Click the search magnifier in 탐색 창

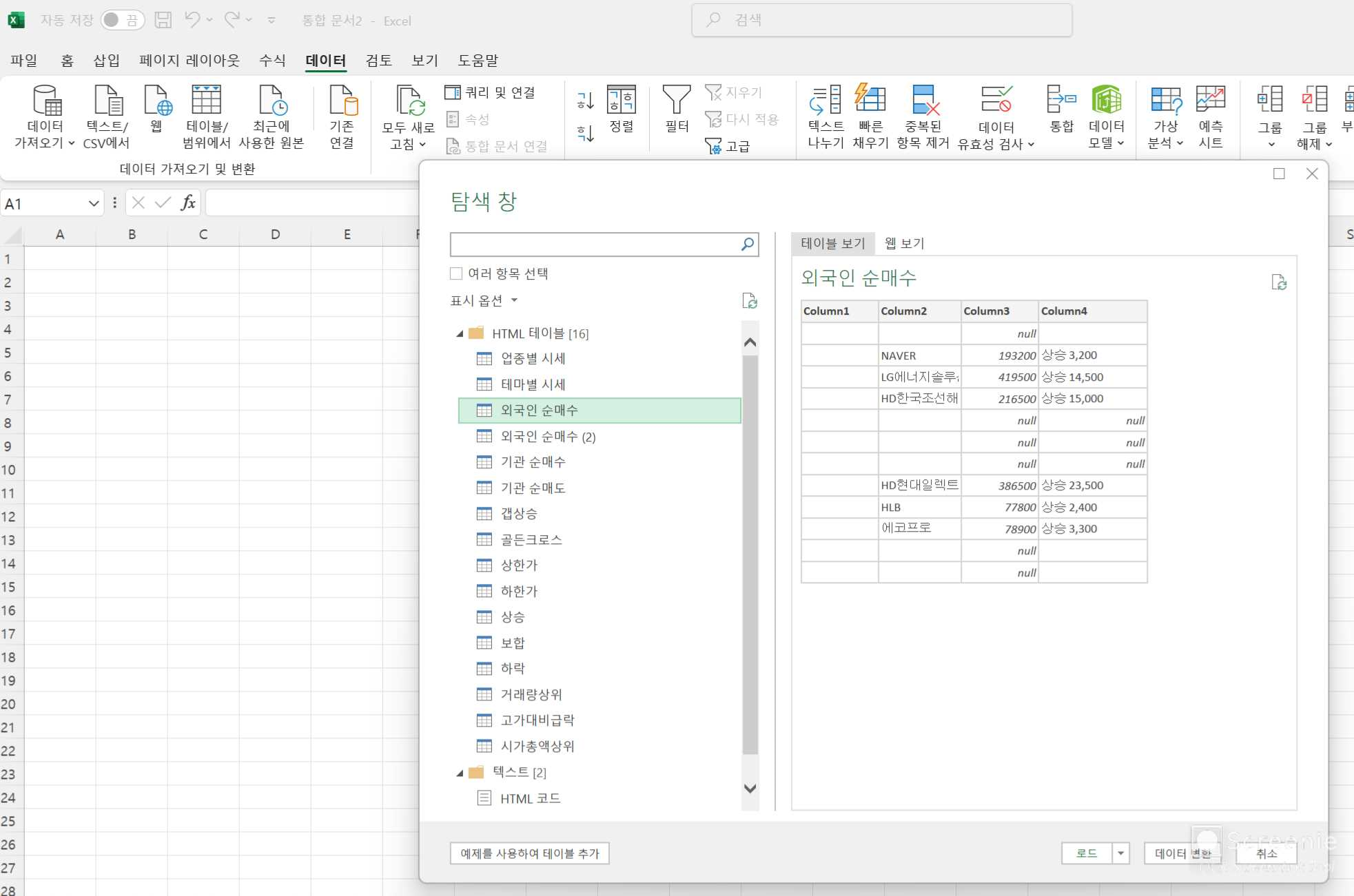748,244
